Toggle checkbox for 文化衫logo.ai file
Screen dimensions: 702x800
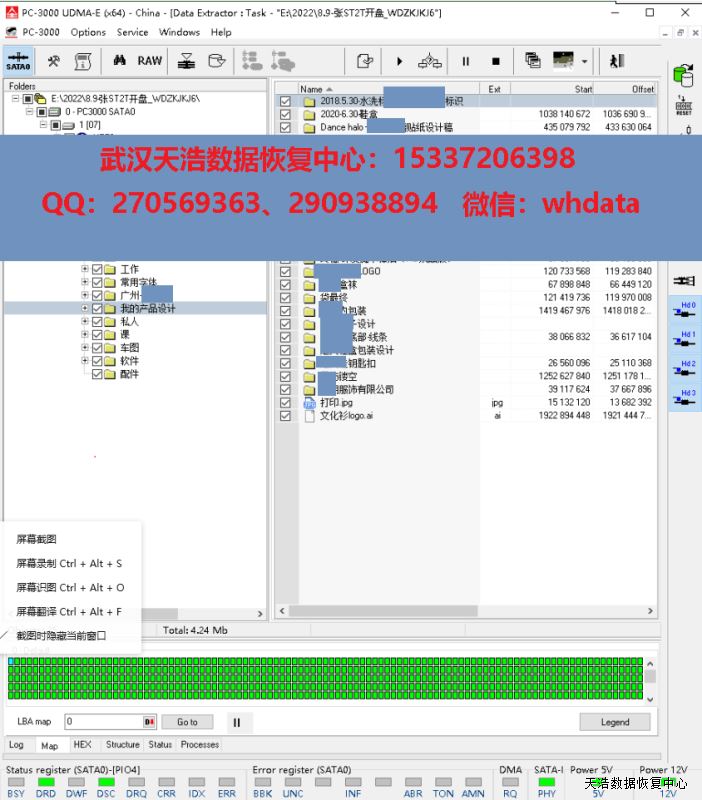[286, 416]
